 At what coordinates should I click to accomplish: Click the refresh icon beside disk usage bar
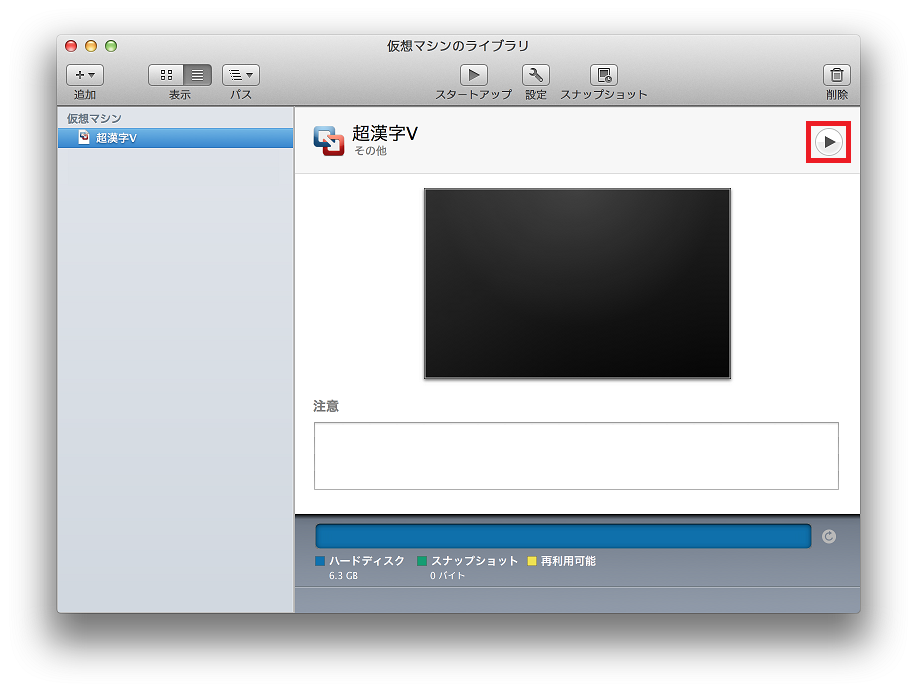(828, 537)
